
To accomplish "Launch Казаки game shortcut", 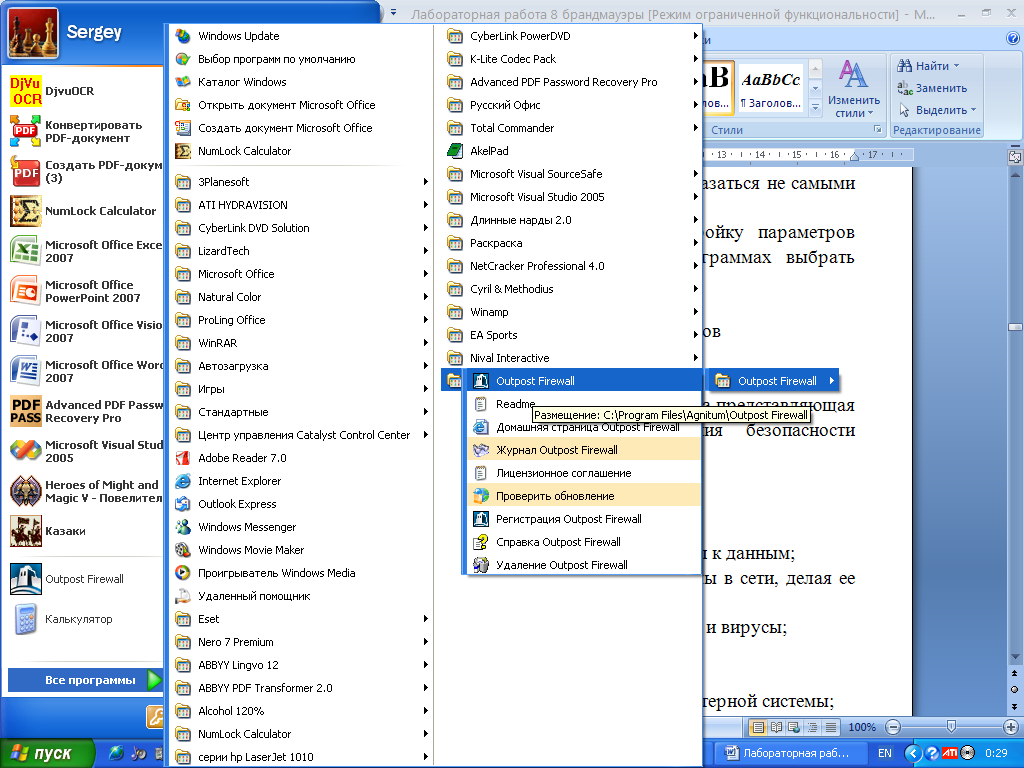I will (85, 531).
